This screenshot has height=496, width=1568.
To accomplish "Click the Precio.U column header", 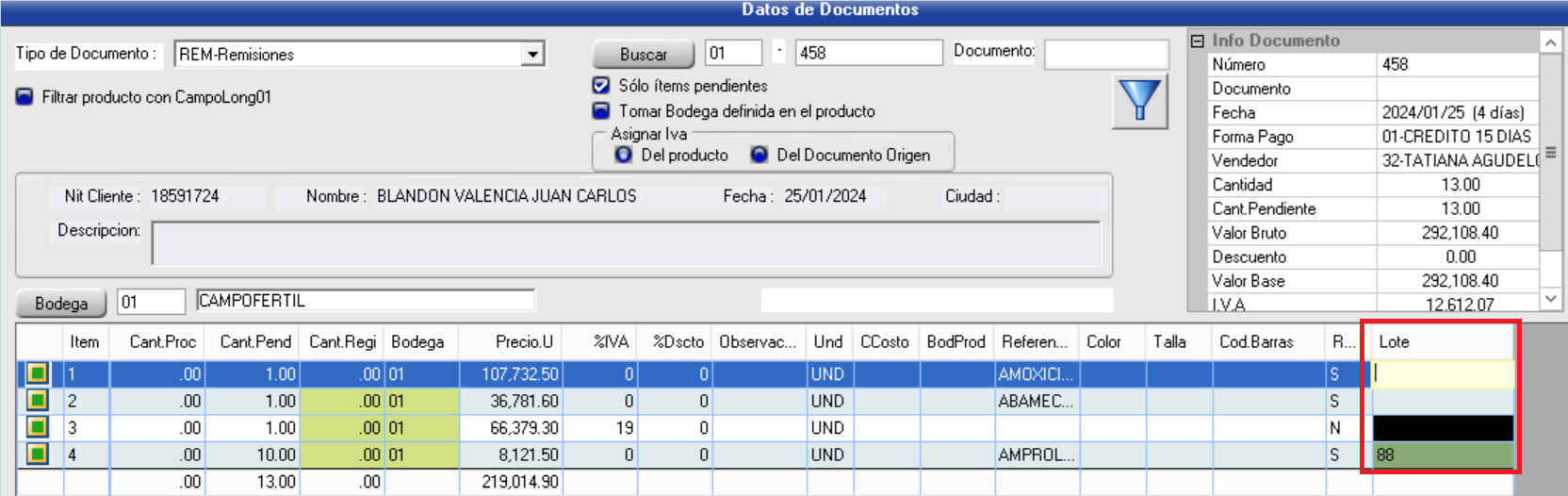I will pos(523,342).
